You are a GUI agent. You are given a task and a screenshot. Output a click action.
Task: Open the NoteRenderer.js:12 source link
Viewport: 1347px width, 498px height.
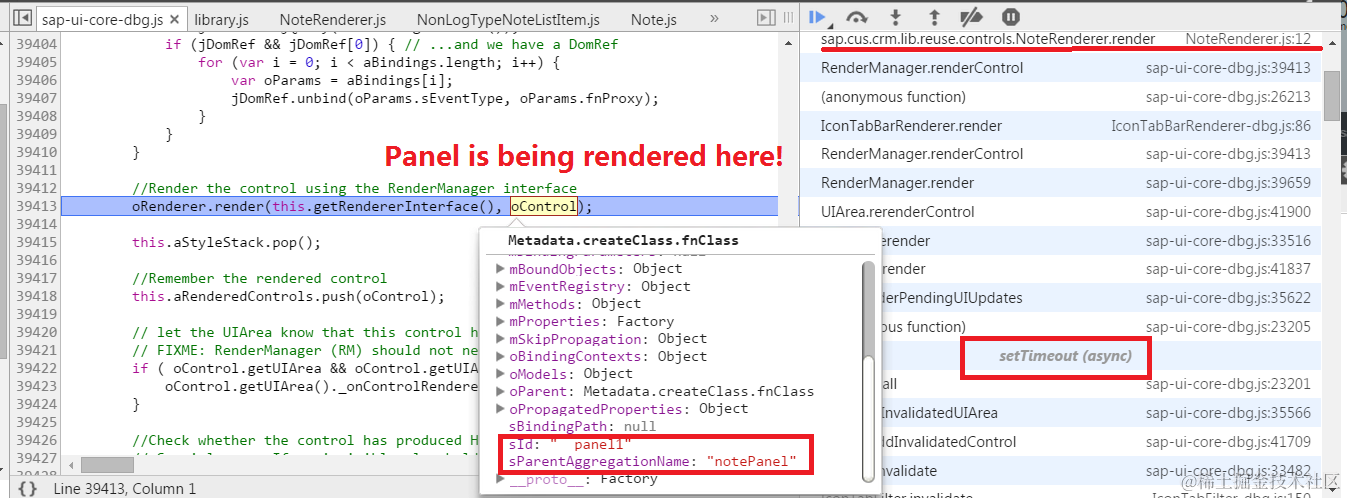pos(1248,39)
